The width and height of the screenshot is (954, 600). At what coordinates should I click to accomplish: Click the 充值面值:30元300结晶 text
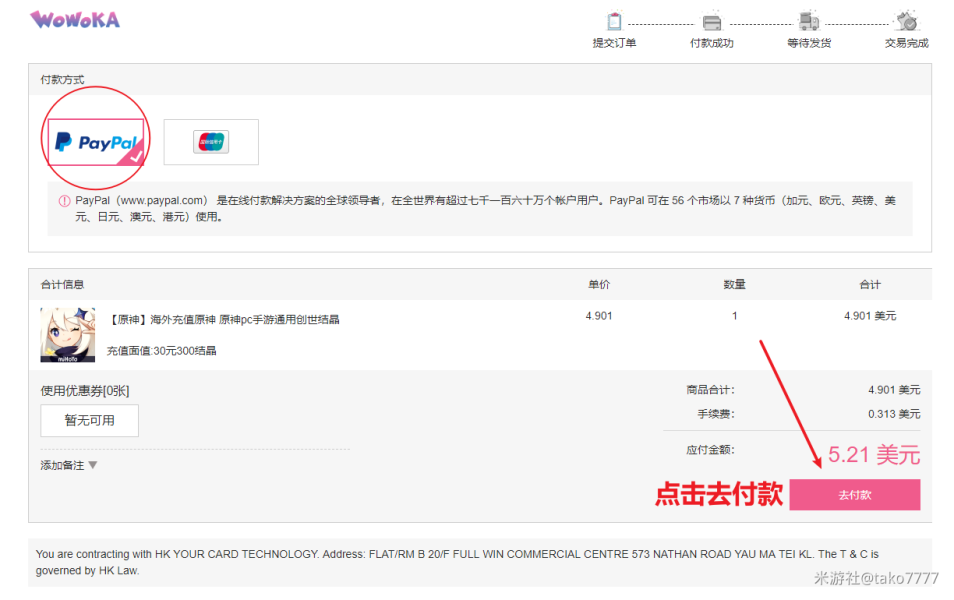162,351
